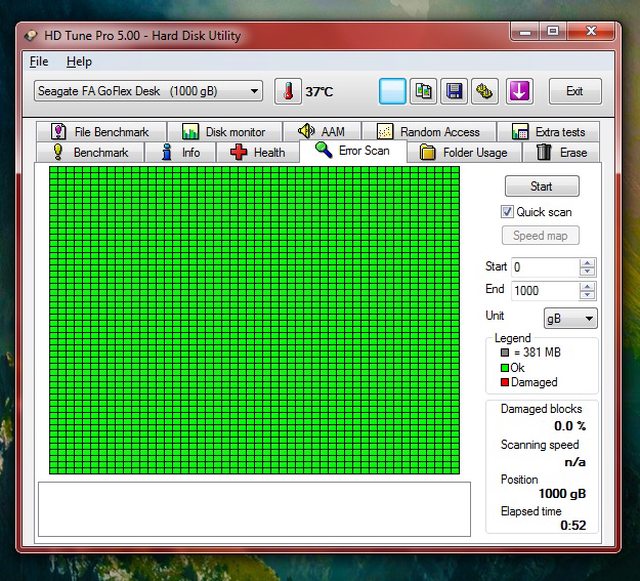640x581 pixels.
Task: Toggle the Quick scan checkbox
Action: click(x=507, y=211)
